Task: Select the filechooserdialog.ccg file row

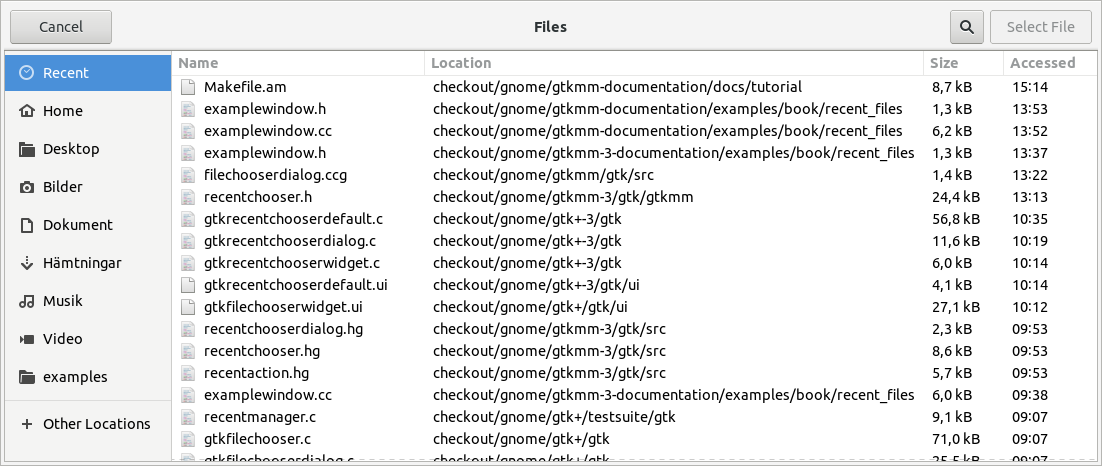Action: click(x=275, y=175)
